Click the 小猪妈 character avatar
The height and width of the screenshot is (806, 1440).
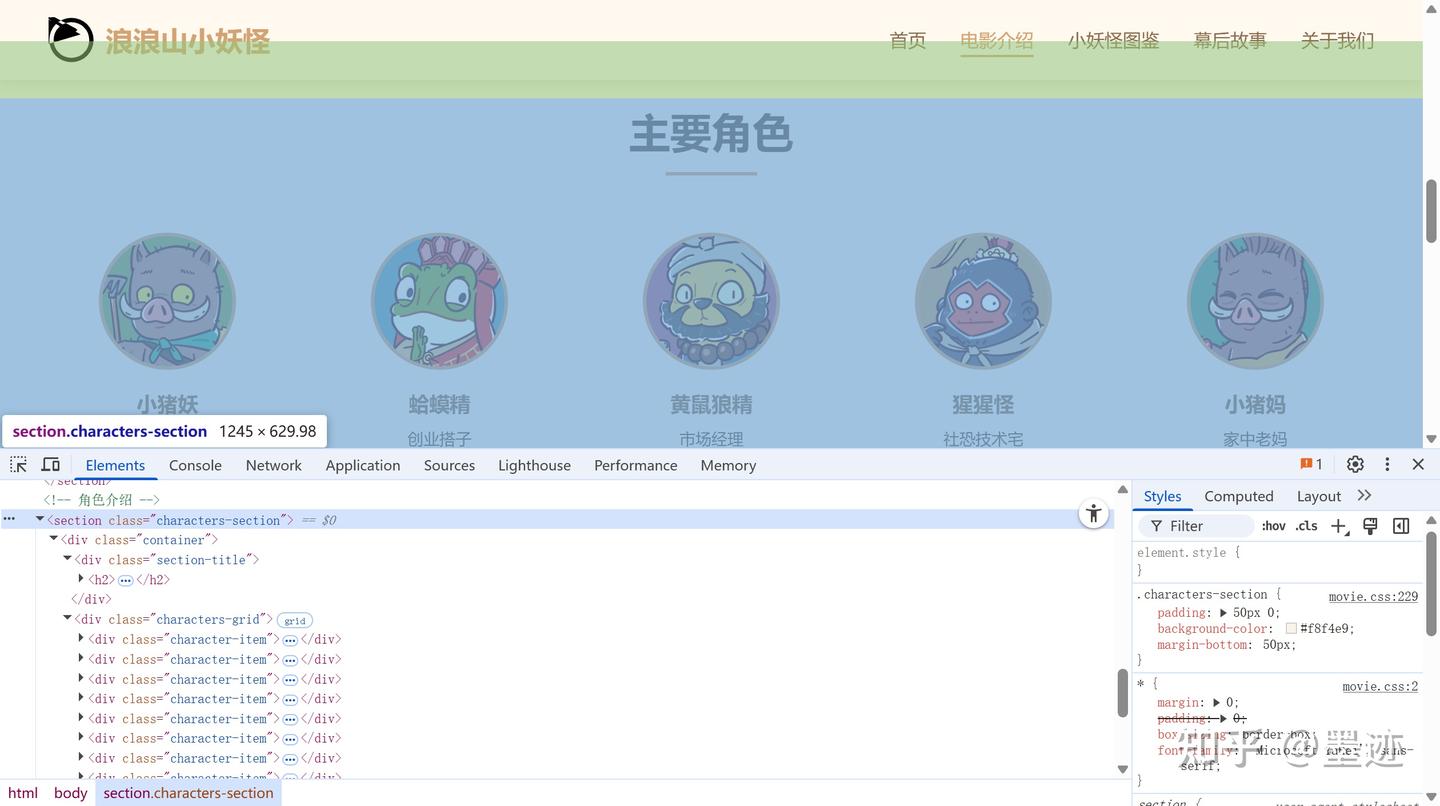[x=1255, y=302]
